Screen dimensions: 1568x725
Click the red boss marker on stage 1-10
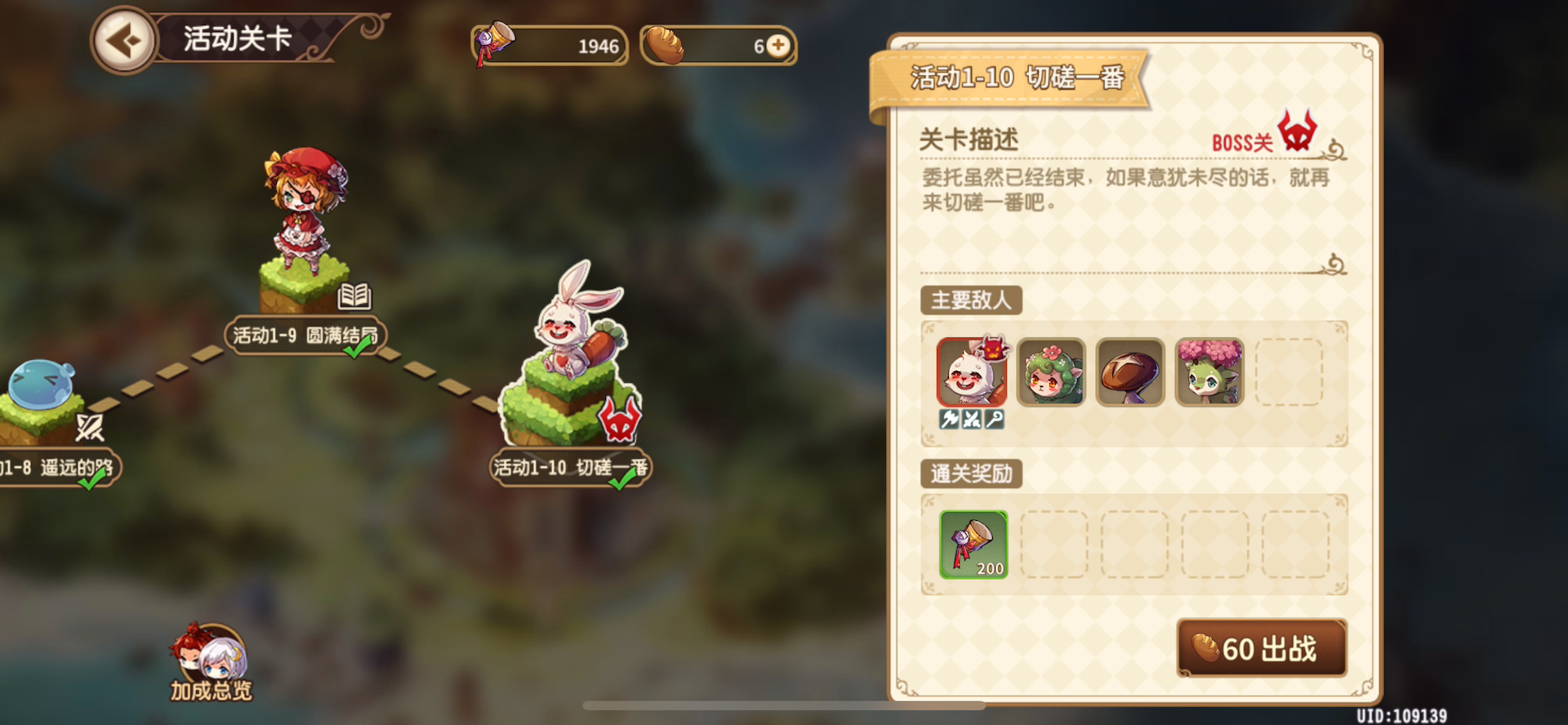point(620,420)
